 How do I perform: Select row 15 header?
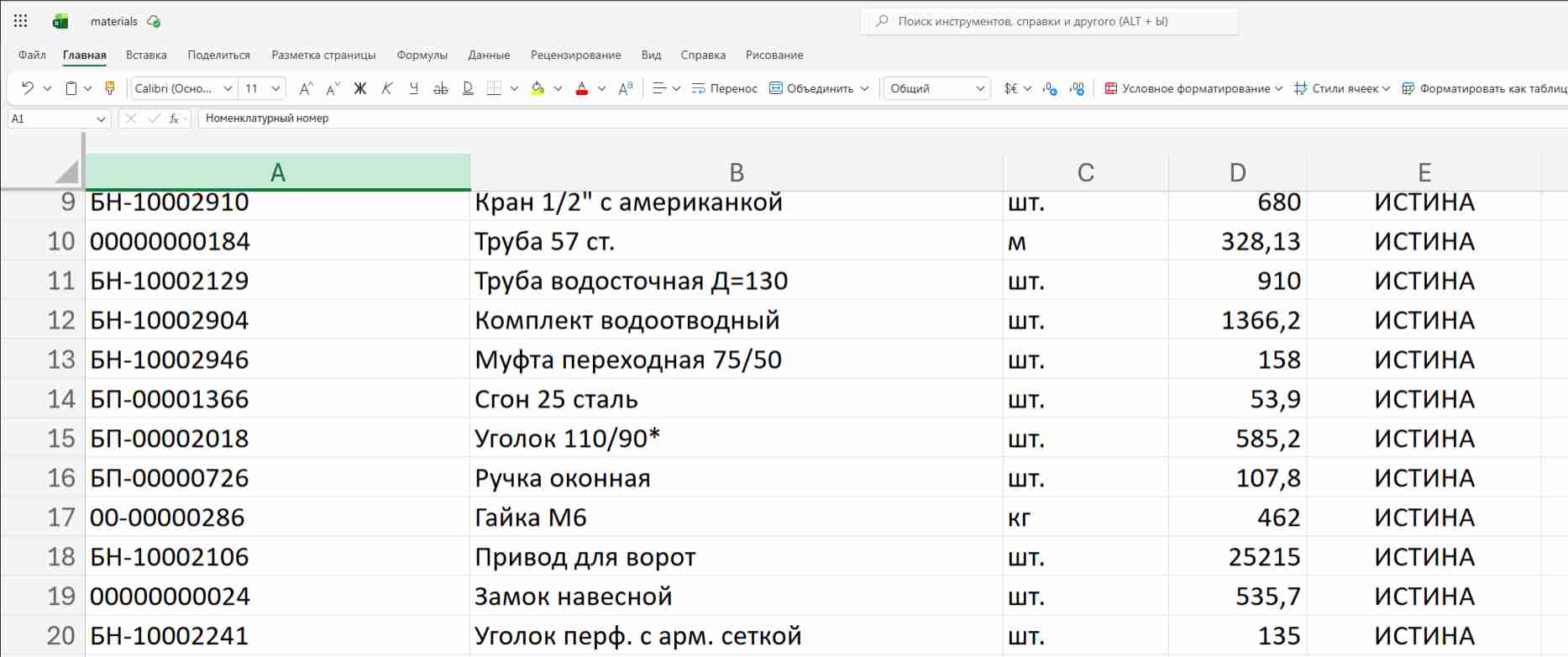[43, 438]
